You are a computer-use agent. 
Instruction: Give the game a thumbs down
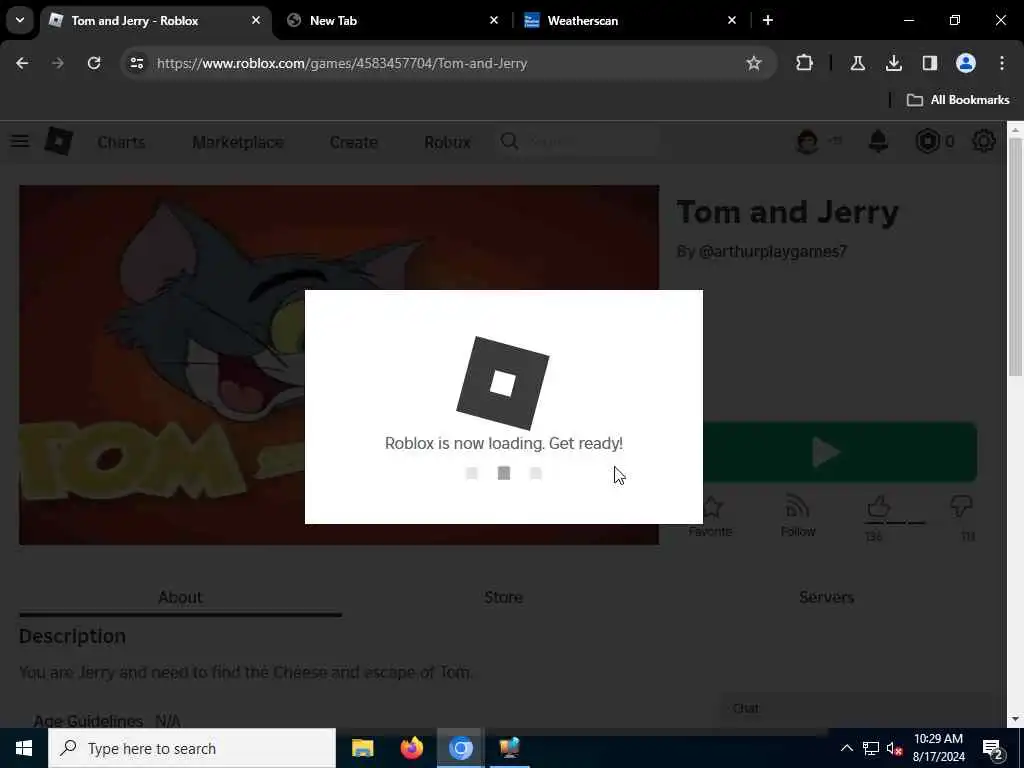pos(961,508)
